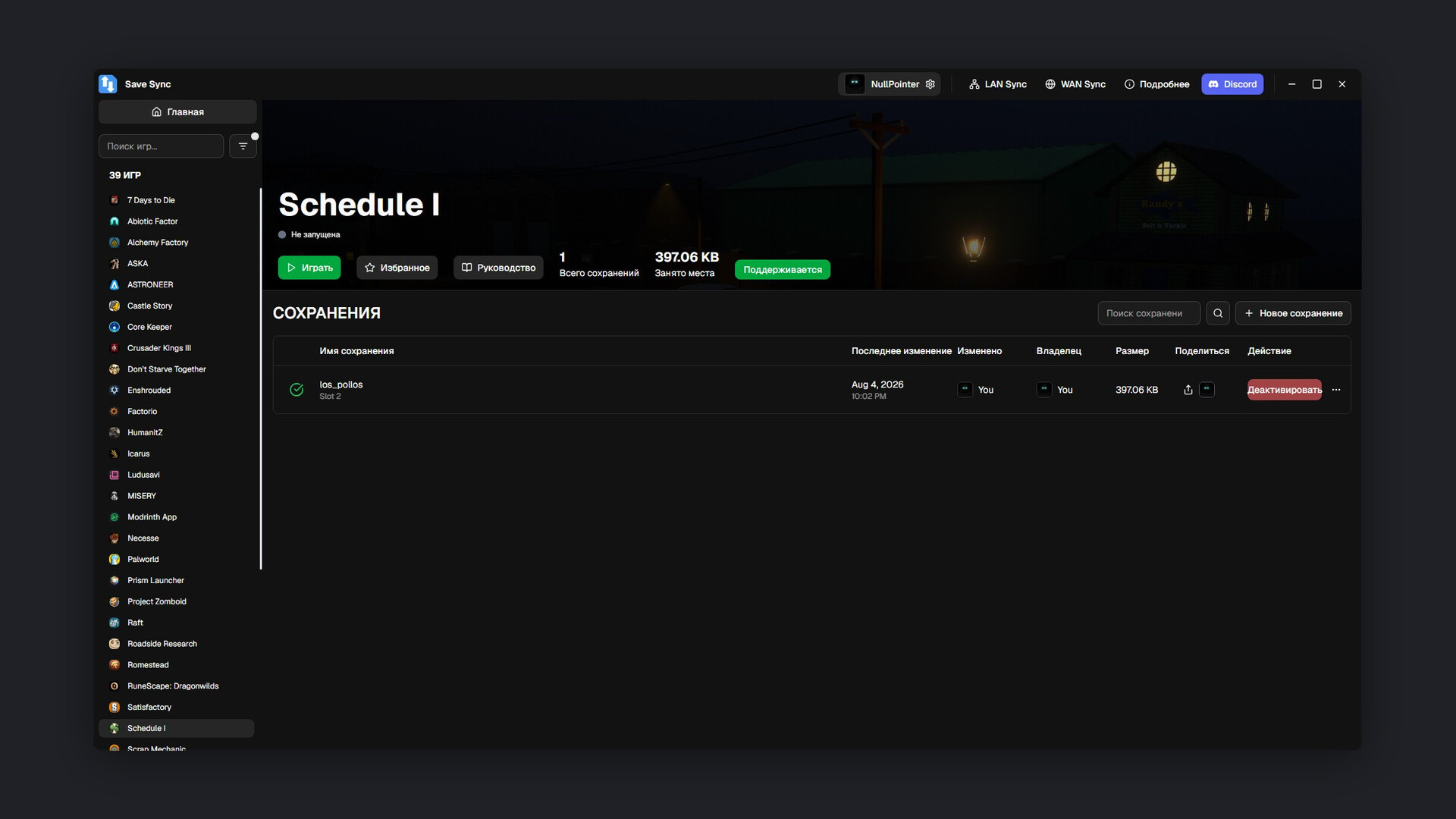Screen dimensions: 1456x819
Task: Open Подробнее info
Action: click(x=1156, y=84)
